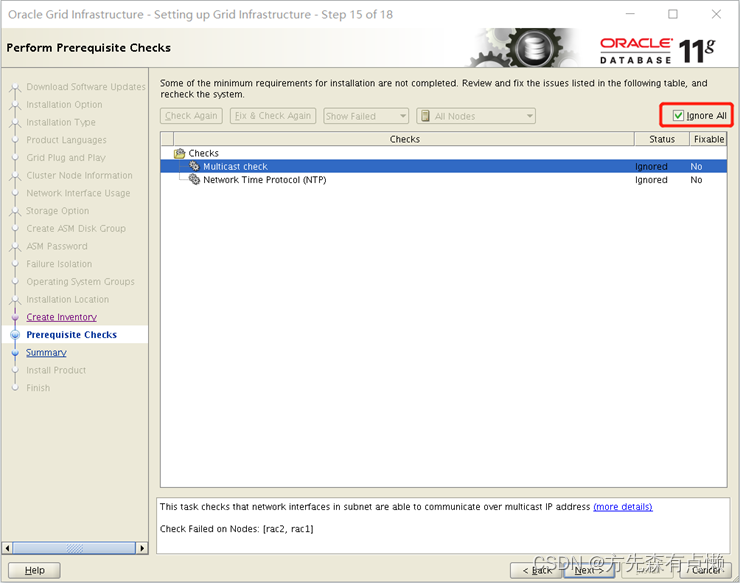Click the Prerequisite Checks step bullet icon
740x583 pixels.
[x=15, y=335]
